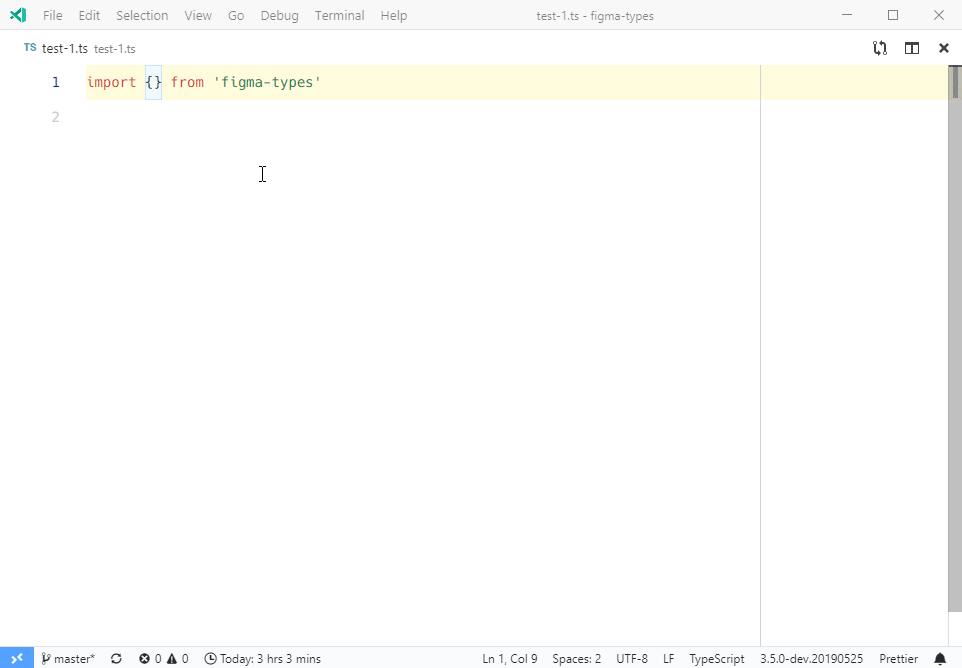Open notifications bell icon
This screenshot has width=962, height=668.
940,658
